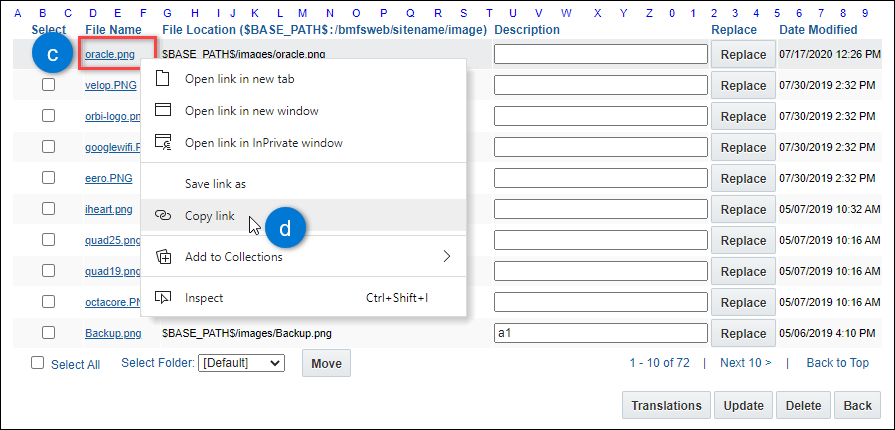Viewport: 895px width, 430px height.
Task: Check the box for octacore row
Action: [x=49, y=301]
